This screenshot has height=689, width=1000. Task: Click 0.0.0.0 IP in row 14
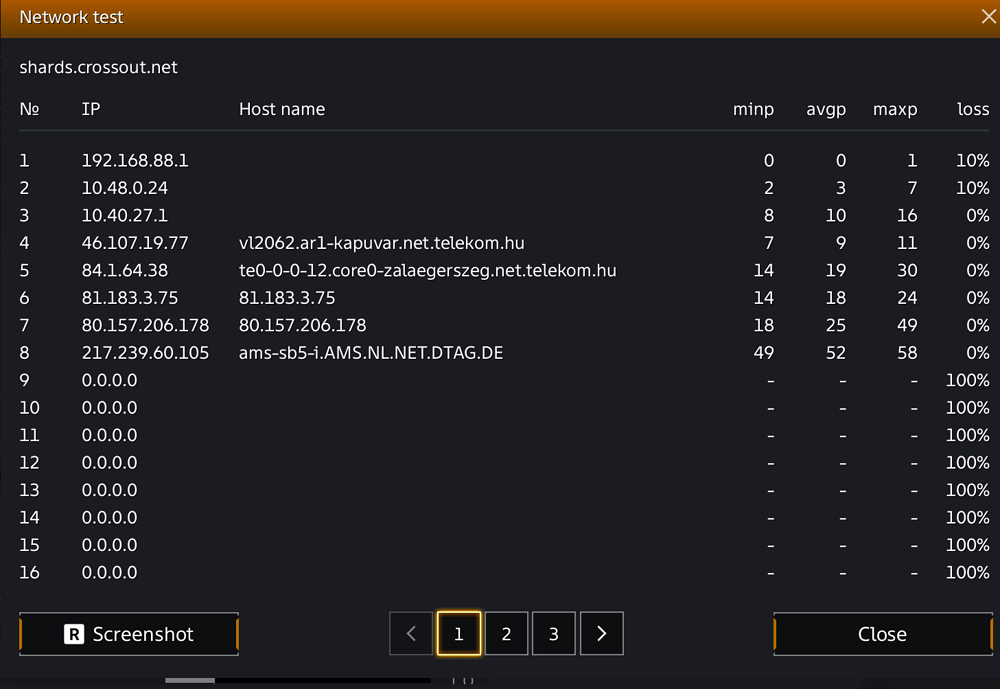click(109, 517)
